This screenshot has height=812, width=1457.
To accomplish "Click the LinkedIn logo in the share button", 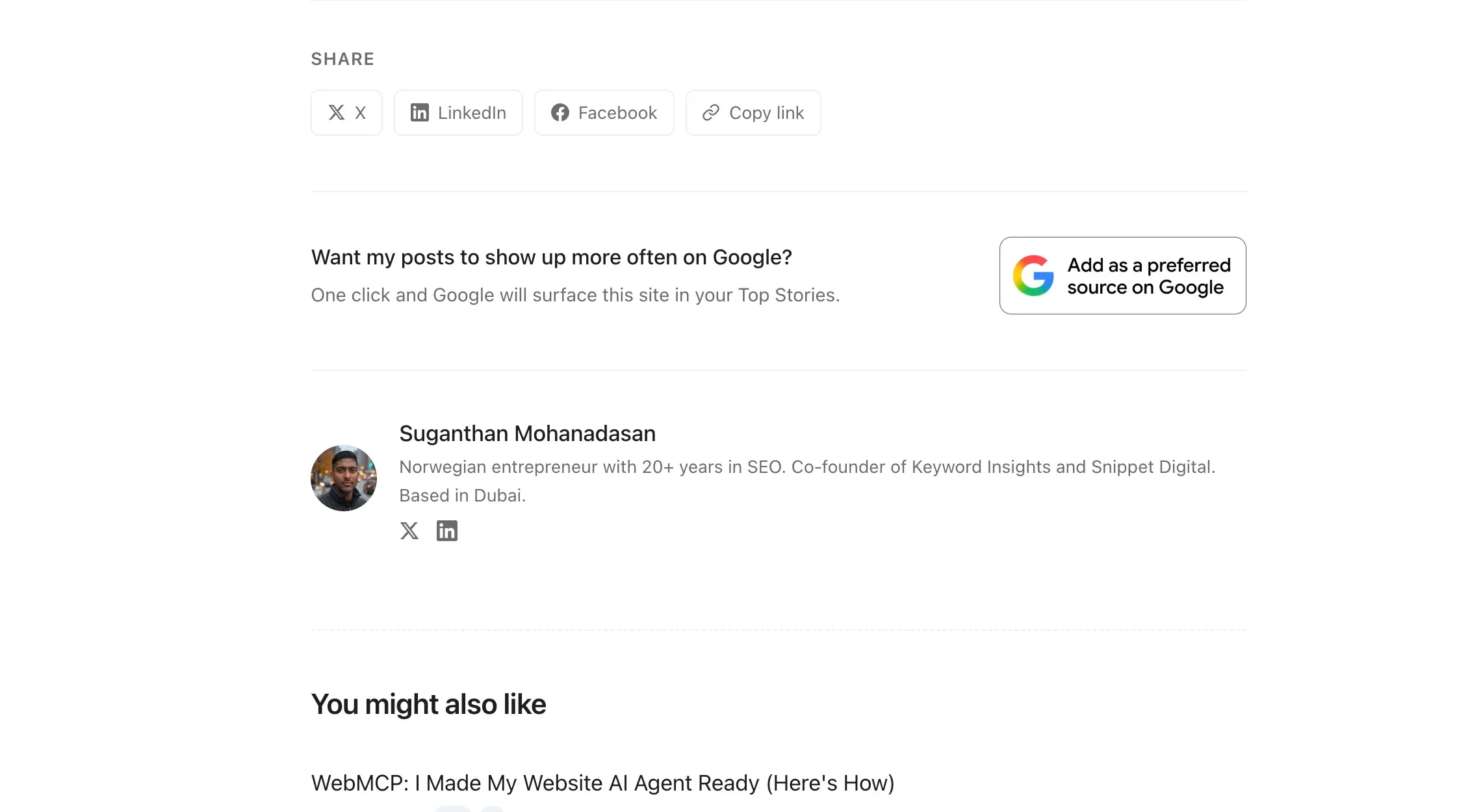I will click(419, 112).
